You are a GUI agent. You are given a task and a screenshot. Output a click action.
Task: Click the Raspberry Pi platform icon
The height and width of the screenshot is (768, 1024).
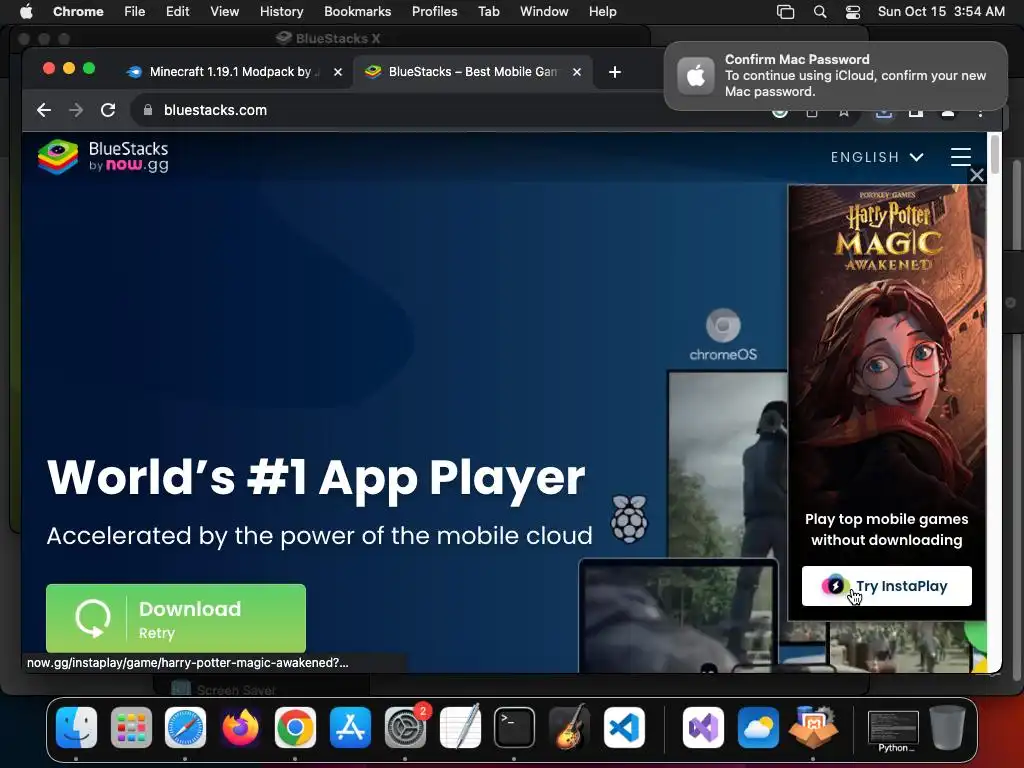tap(629, 519)
